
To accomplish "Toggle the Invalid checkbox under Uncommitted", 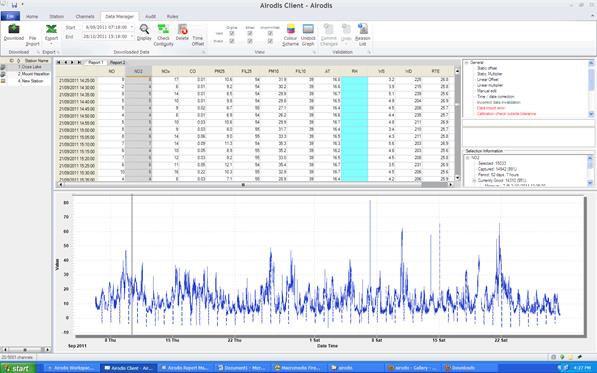I will 270,41.
